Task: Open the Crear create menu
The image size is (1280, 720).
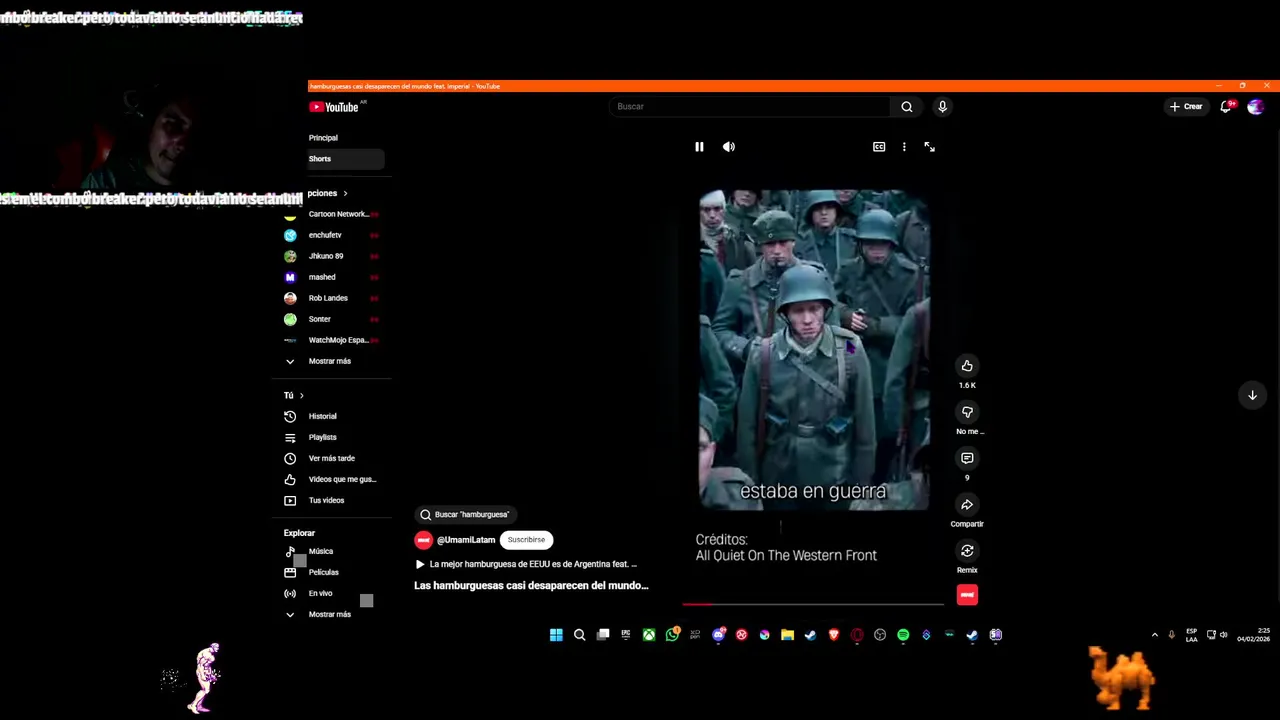Action: coord(1186,107)
